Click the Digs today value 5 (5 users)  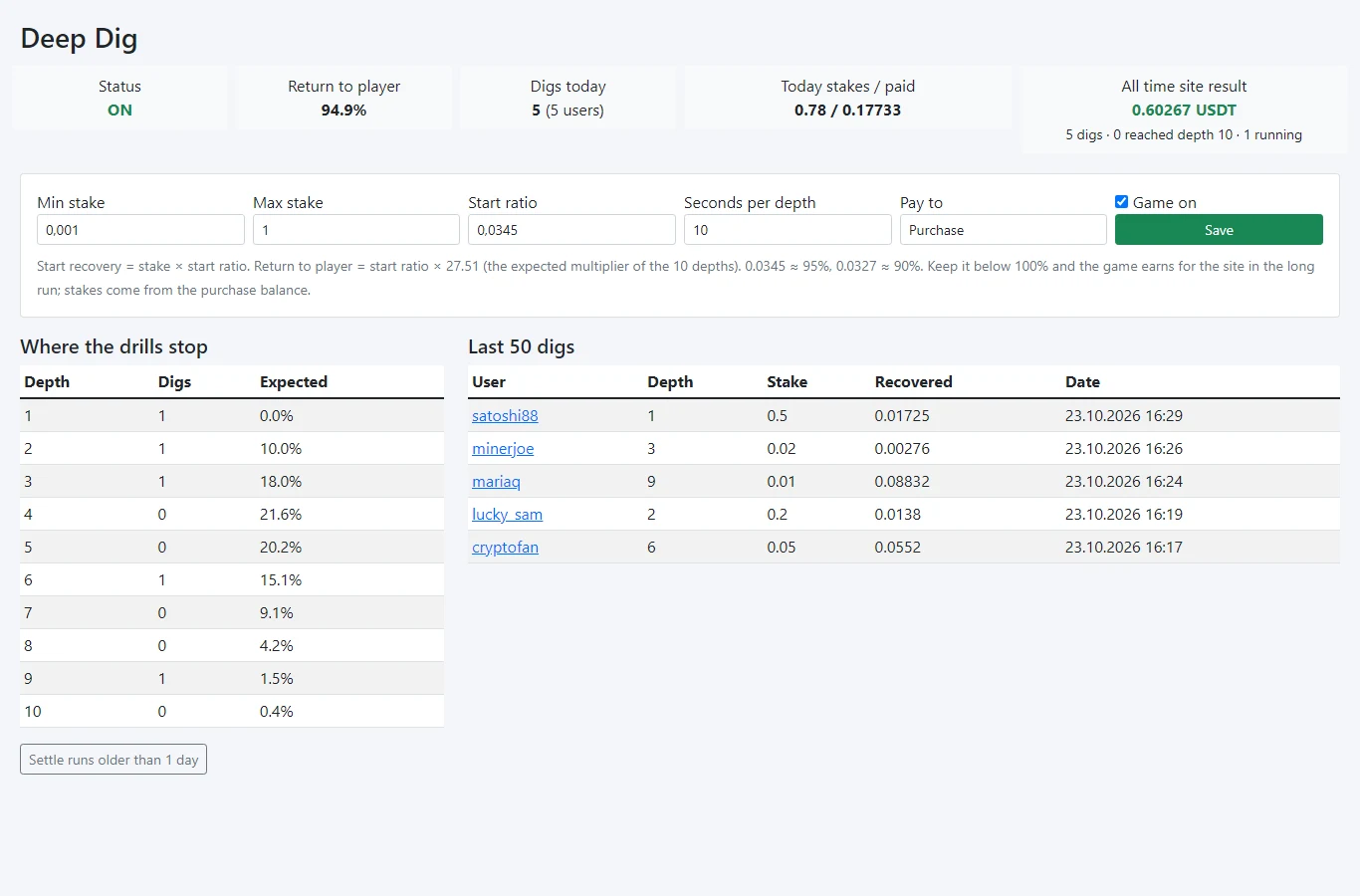(567, 110)
